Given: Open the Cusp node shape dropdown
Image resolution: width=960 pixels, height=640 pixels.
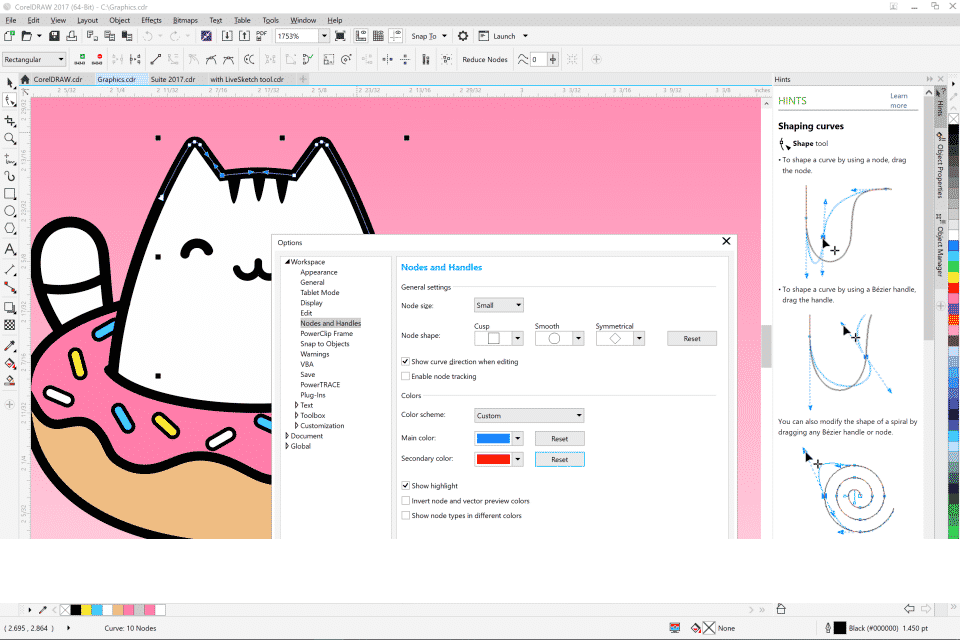Looking at the screenshot, I should coord(517,338).
